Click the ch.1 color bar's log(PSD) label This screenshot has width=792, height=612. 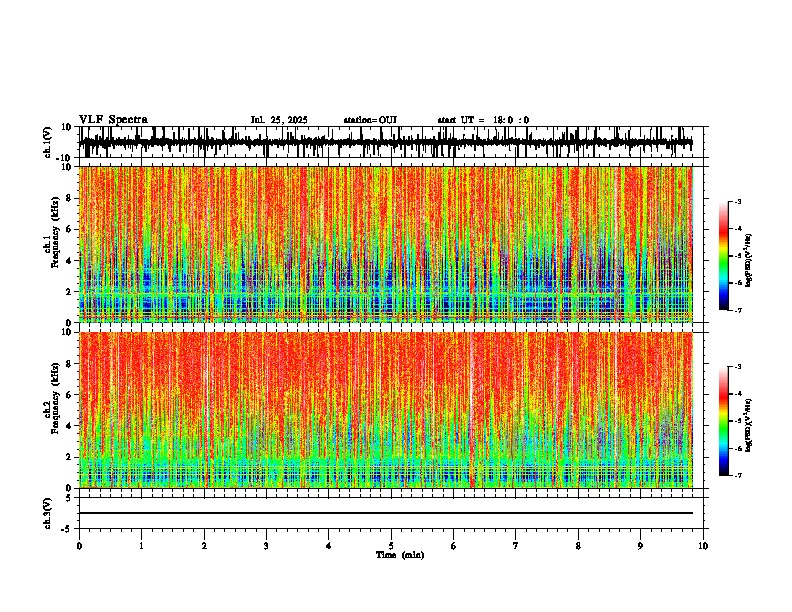(x=748, y=261)
